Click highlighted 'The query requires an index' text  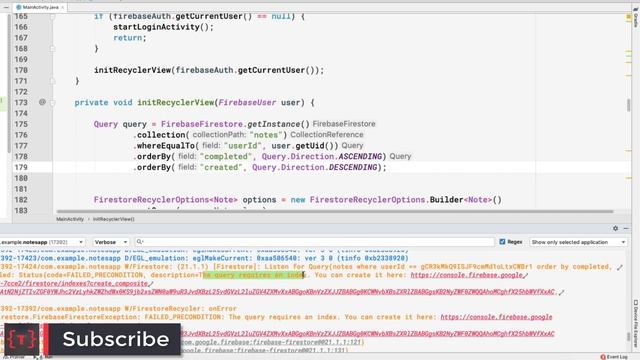[x=254, y=275]
